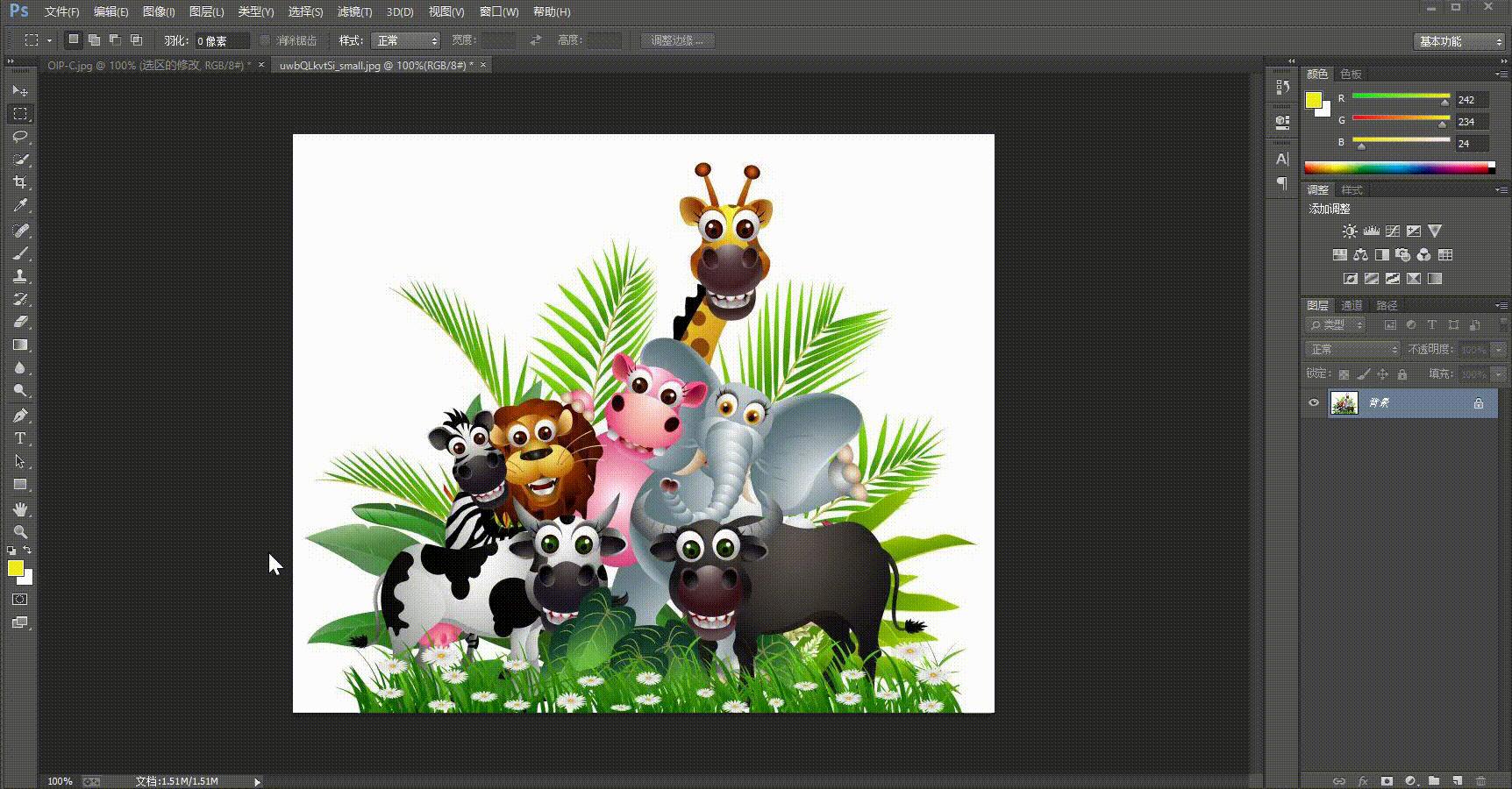Expand the layer blend mode dropdown
This screenshot has height=789, width=1512.
click(1353, 349)
